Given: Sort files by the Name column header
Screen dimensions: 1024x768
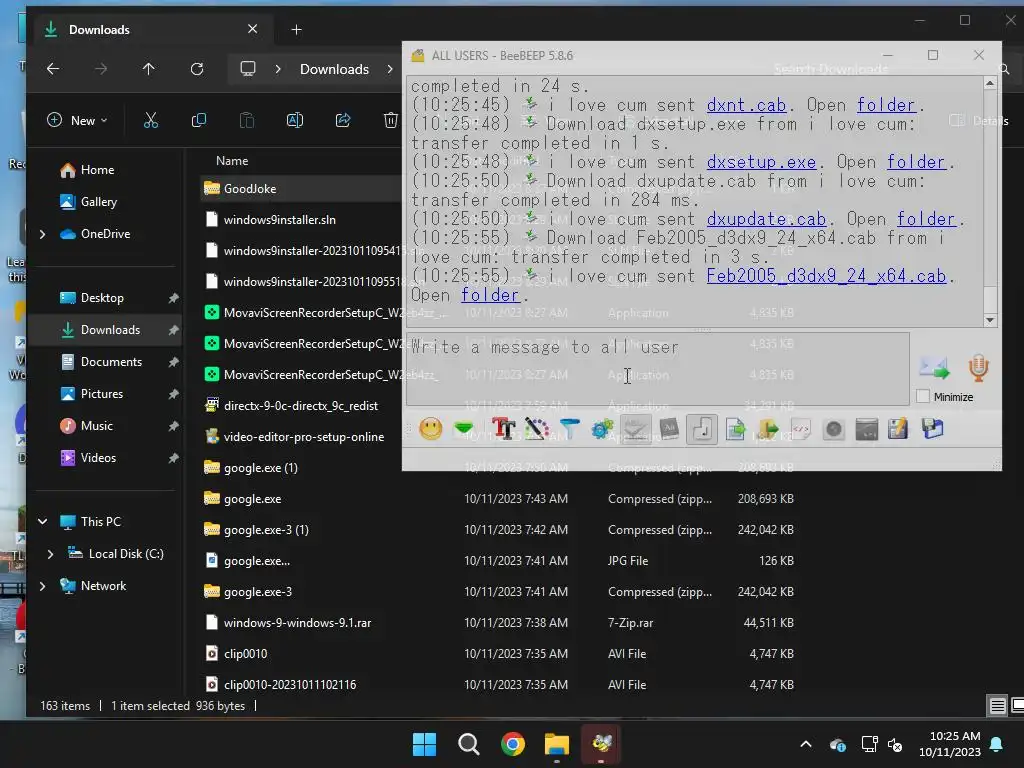Looking at the screenshot, I should [x=232, y=161].
